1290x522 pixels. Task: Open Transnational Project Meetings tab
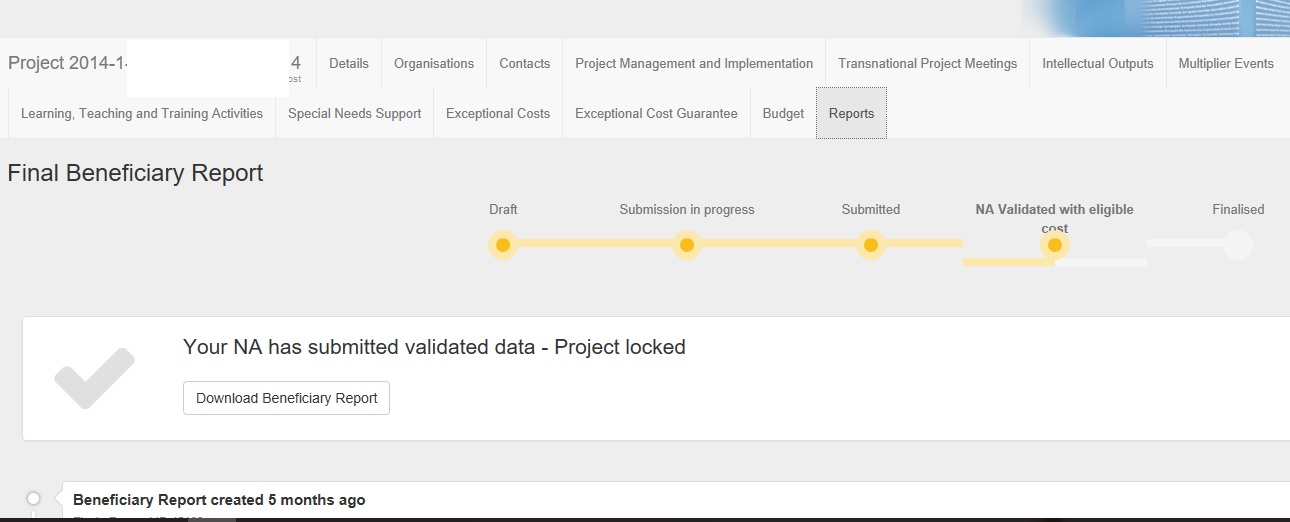coord(928,63)
